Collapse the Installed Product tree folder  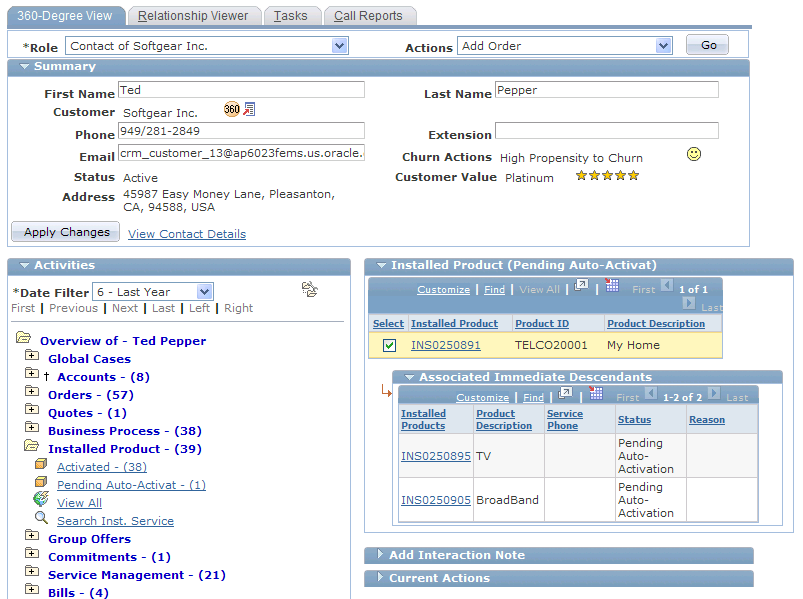(x=32, y=445)
